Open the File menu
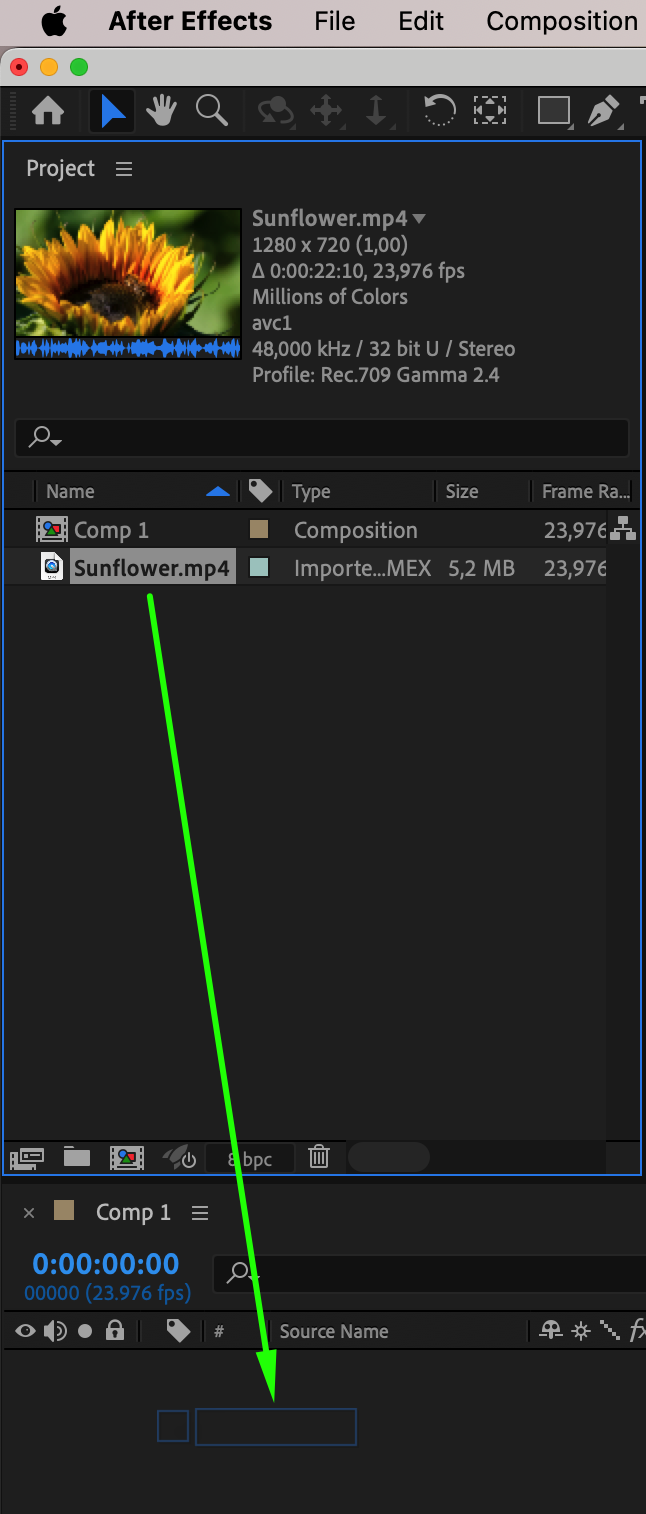The image size is (646, 1514). click(x=334, y=21)
